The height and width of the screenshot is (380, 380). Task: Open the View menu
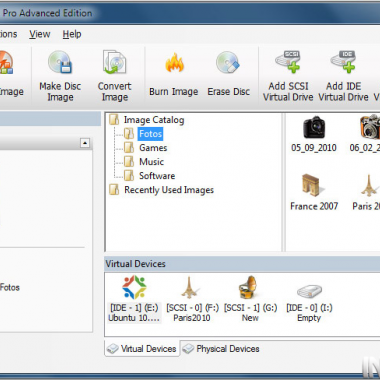(x=40, y=34)
